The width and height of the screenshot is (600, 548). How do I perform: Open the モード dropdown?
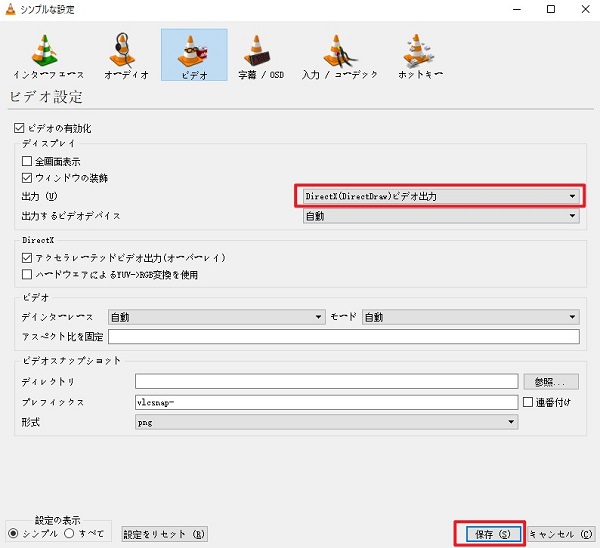click(471, 317)
